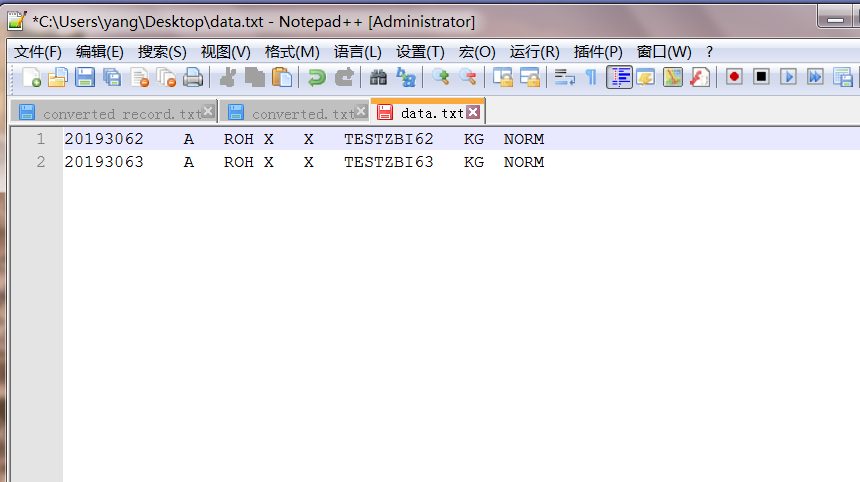The height and width of the screenshot is (482, 860).
Task: Open the ? help menu
Action: 709,52
